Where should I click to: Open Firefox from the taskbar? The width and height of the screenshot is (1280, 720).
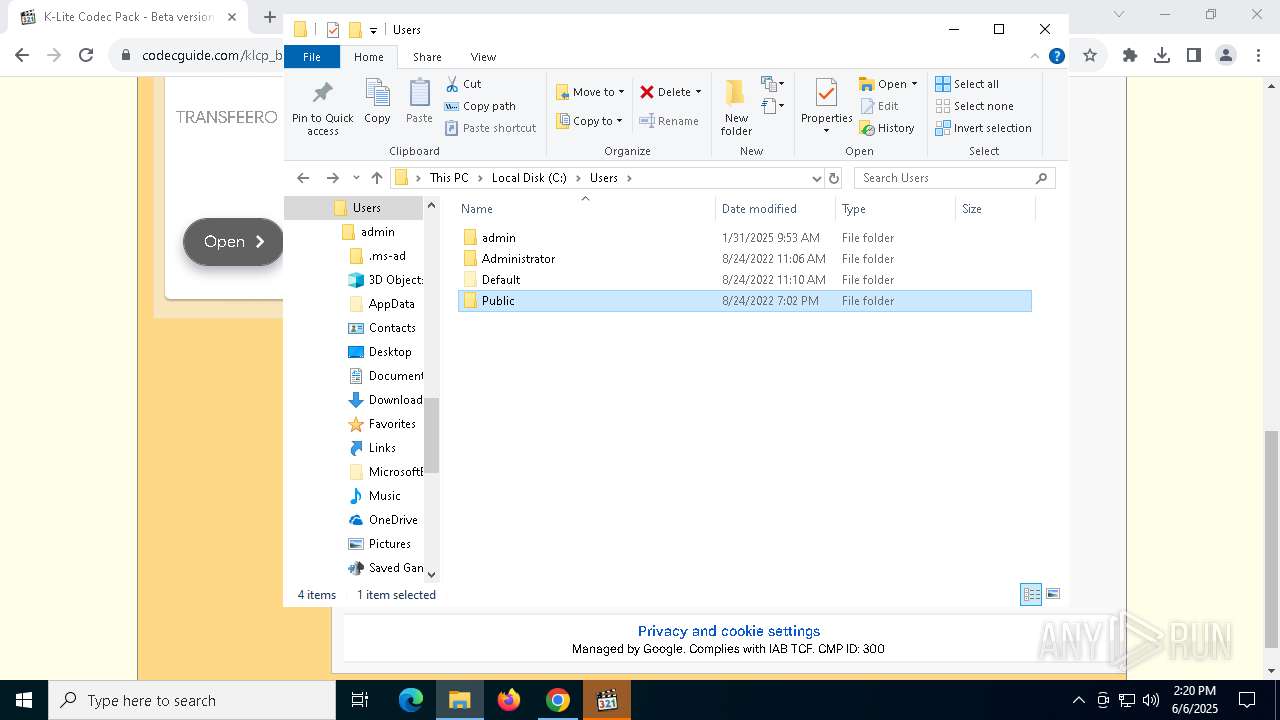point(509,700)
